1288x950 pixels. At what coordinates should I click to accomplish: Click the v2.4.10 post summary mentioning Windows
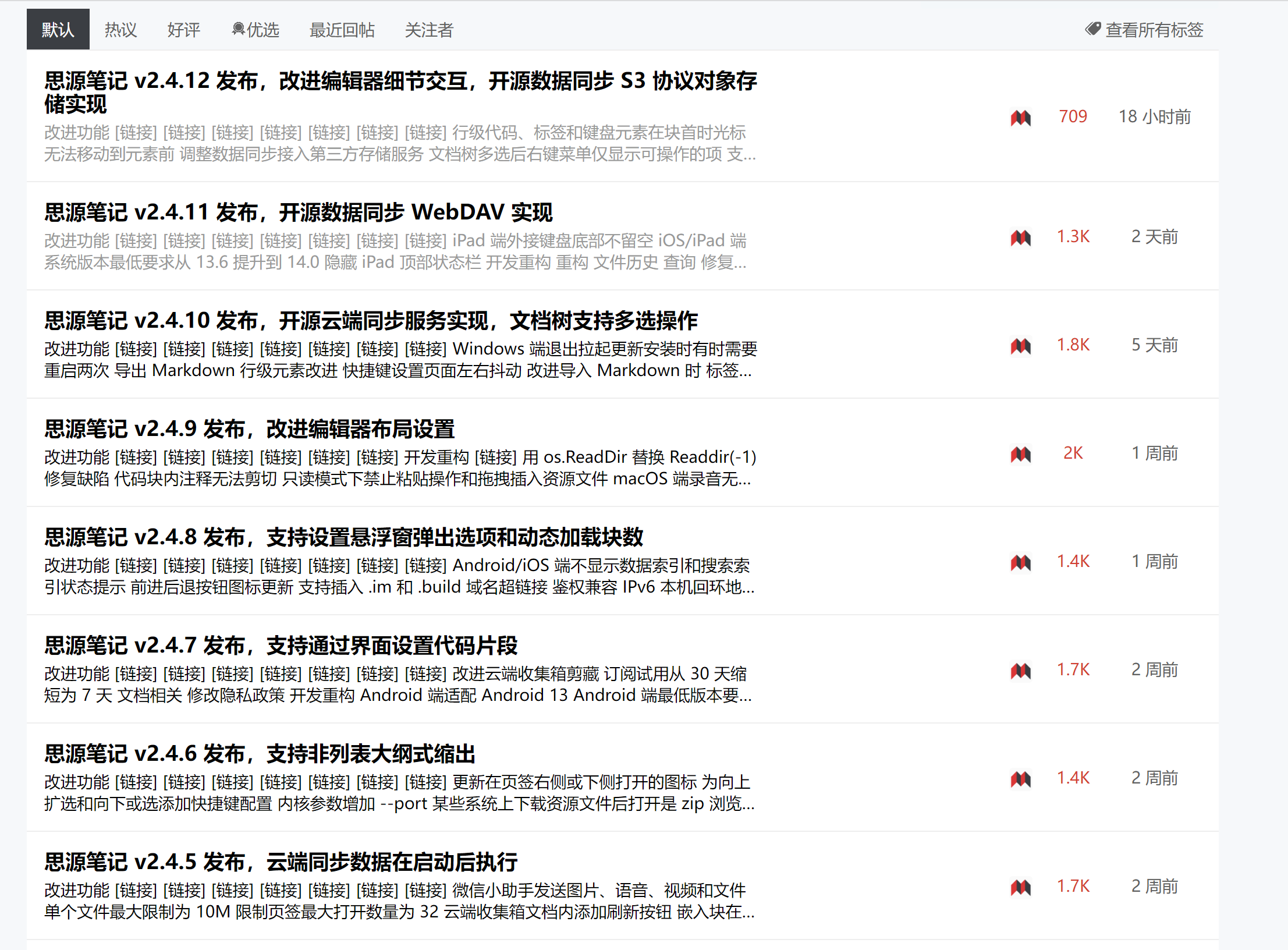click(x=400, y=360)
